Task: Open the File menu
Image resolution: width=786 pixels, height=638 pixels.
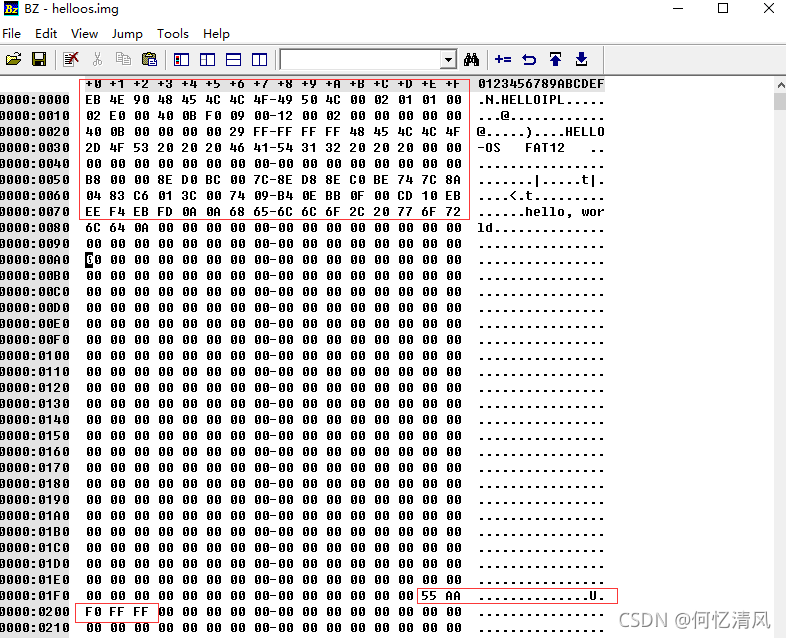Action: 12,34
